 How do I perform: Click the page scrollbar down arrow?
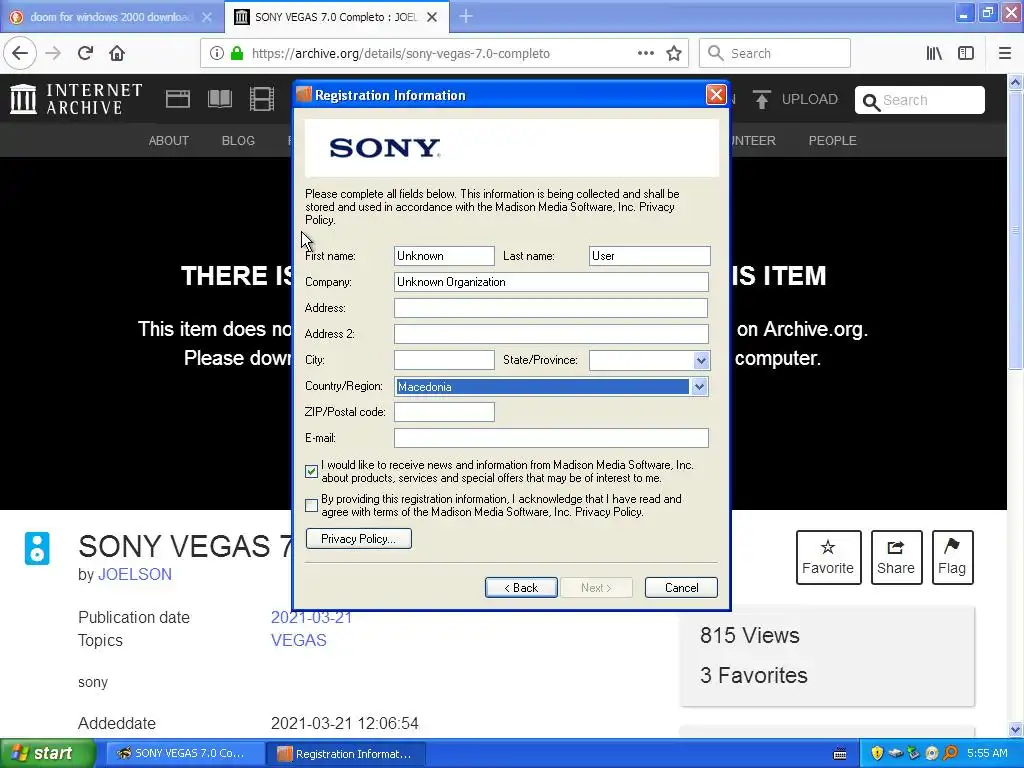point(1016,729)
